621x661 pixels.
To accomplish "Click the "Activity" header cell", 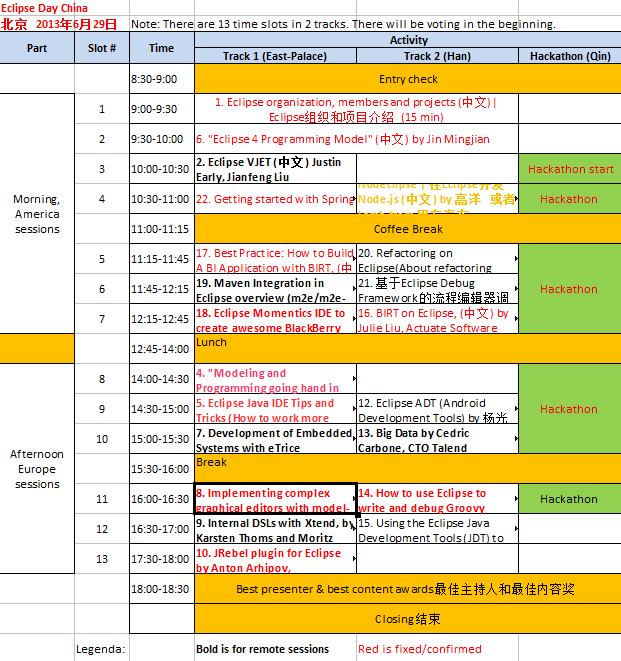I will pyautogui.click(x=408, y=40).
